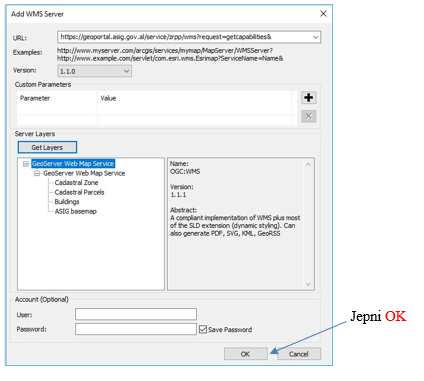Click the Get Layers button

pos(47,147)
